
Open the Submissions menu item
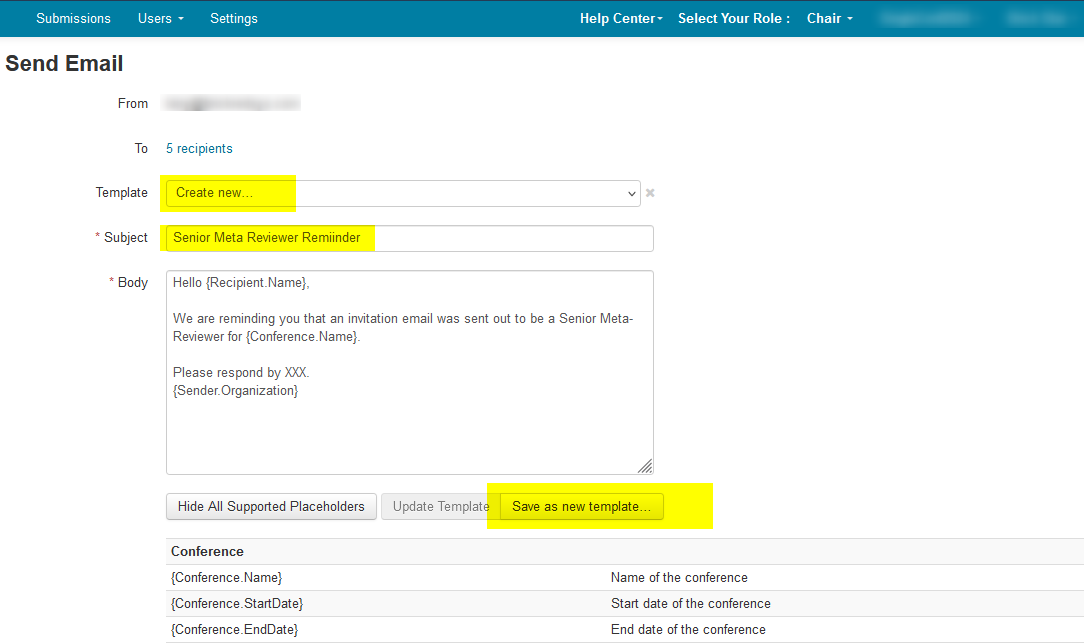coord(73,19)
